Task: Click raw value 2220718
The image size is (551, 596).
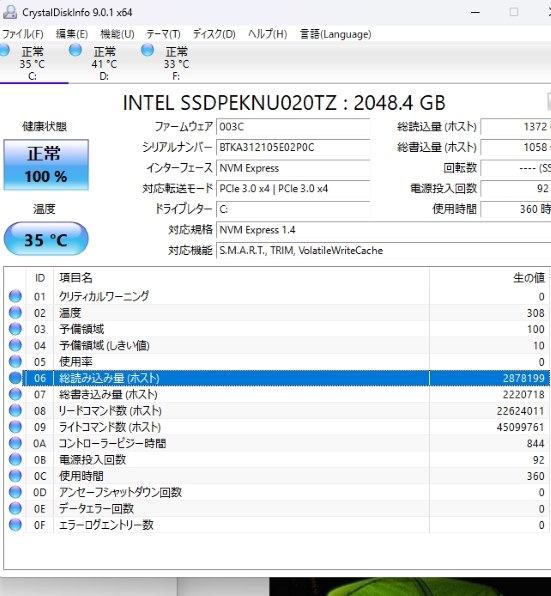Action: click(524, 395)
